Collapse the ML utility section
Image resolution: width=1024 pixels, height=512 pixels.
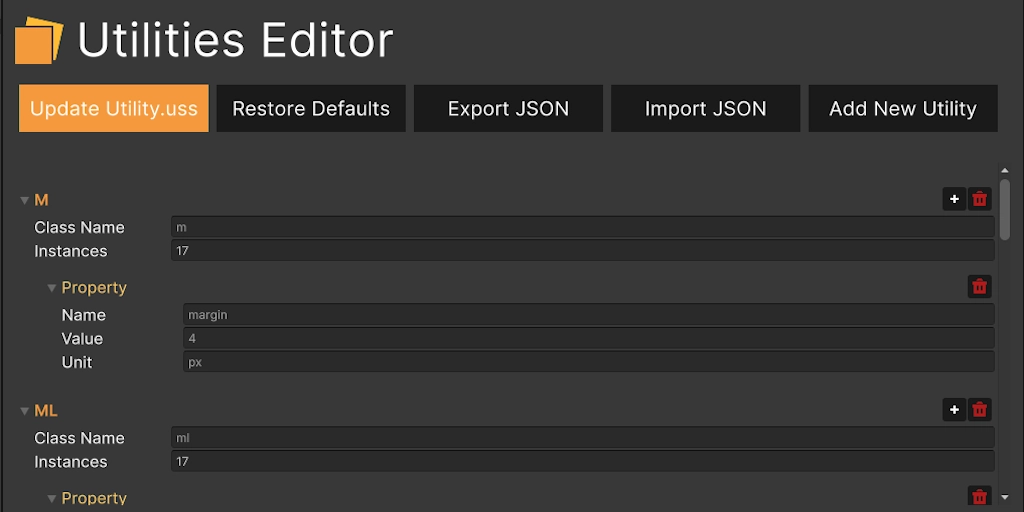pyautogui.click(x=24, y=411)
